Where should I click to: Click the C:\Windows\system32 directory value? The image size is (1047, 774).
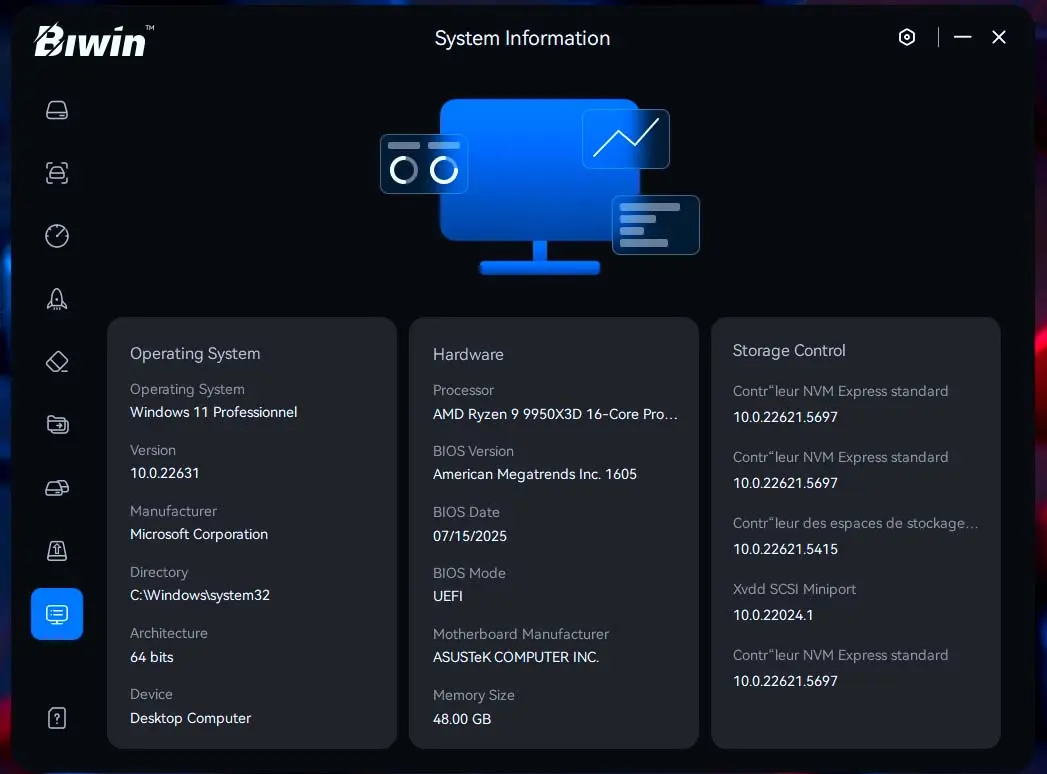coord(200,596)
